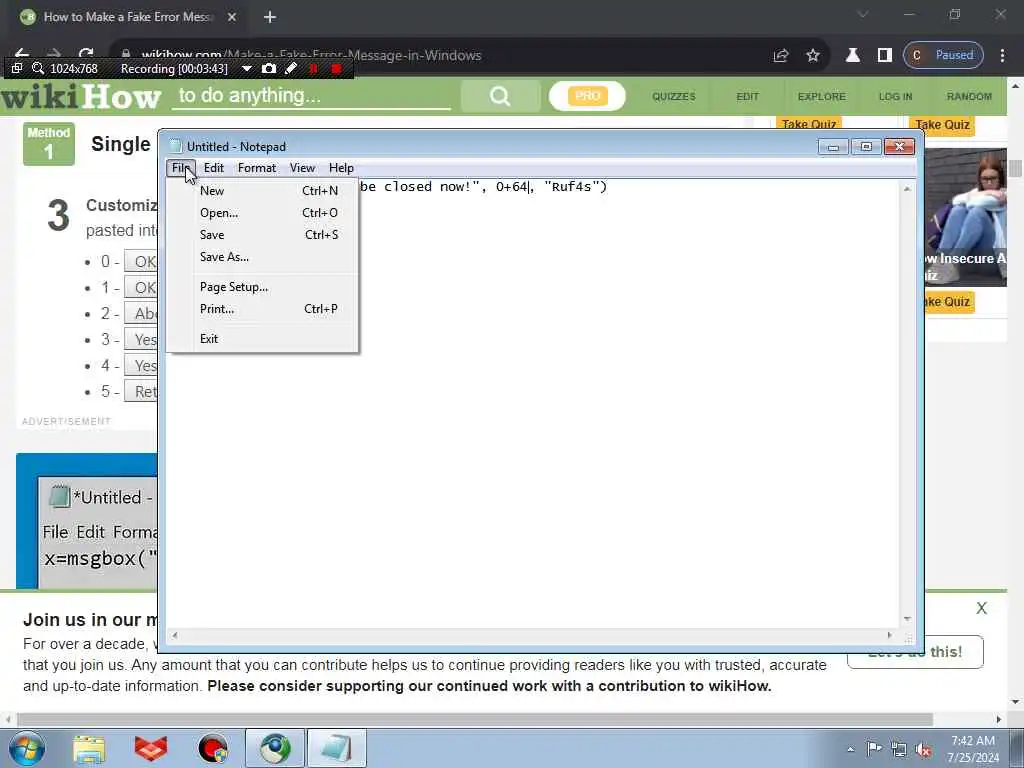Open the red fox-faced taskbar application
Viewport: 1024px width, 768px height.
[x=151, y=749]
